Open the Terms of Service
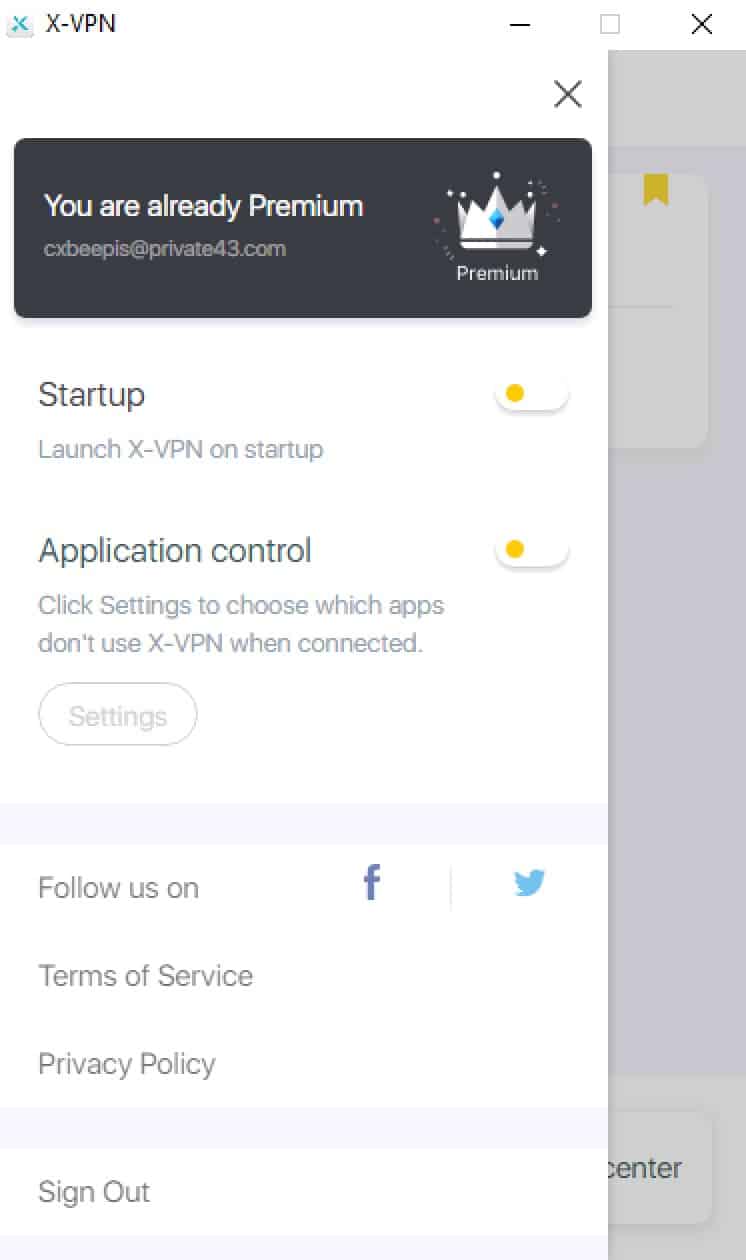 click(x=145, y=976)
